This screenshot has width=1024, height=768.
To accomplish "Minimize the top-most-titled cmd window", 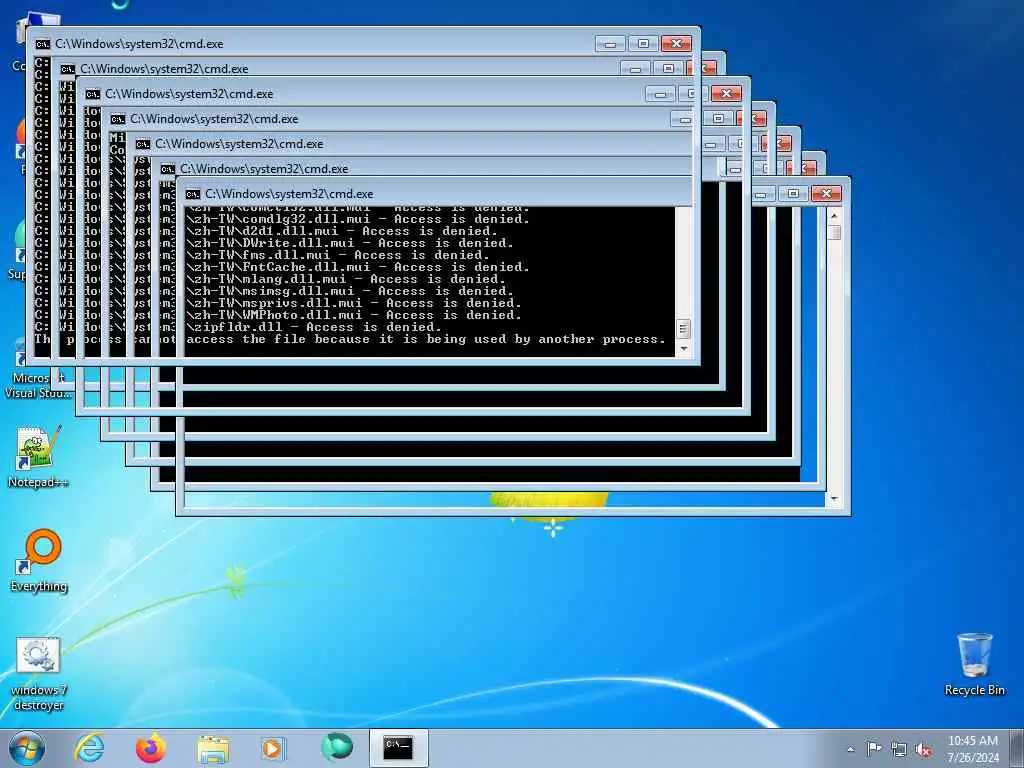I will [610, 44].
